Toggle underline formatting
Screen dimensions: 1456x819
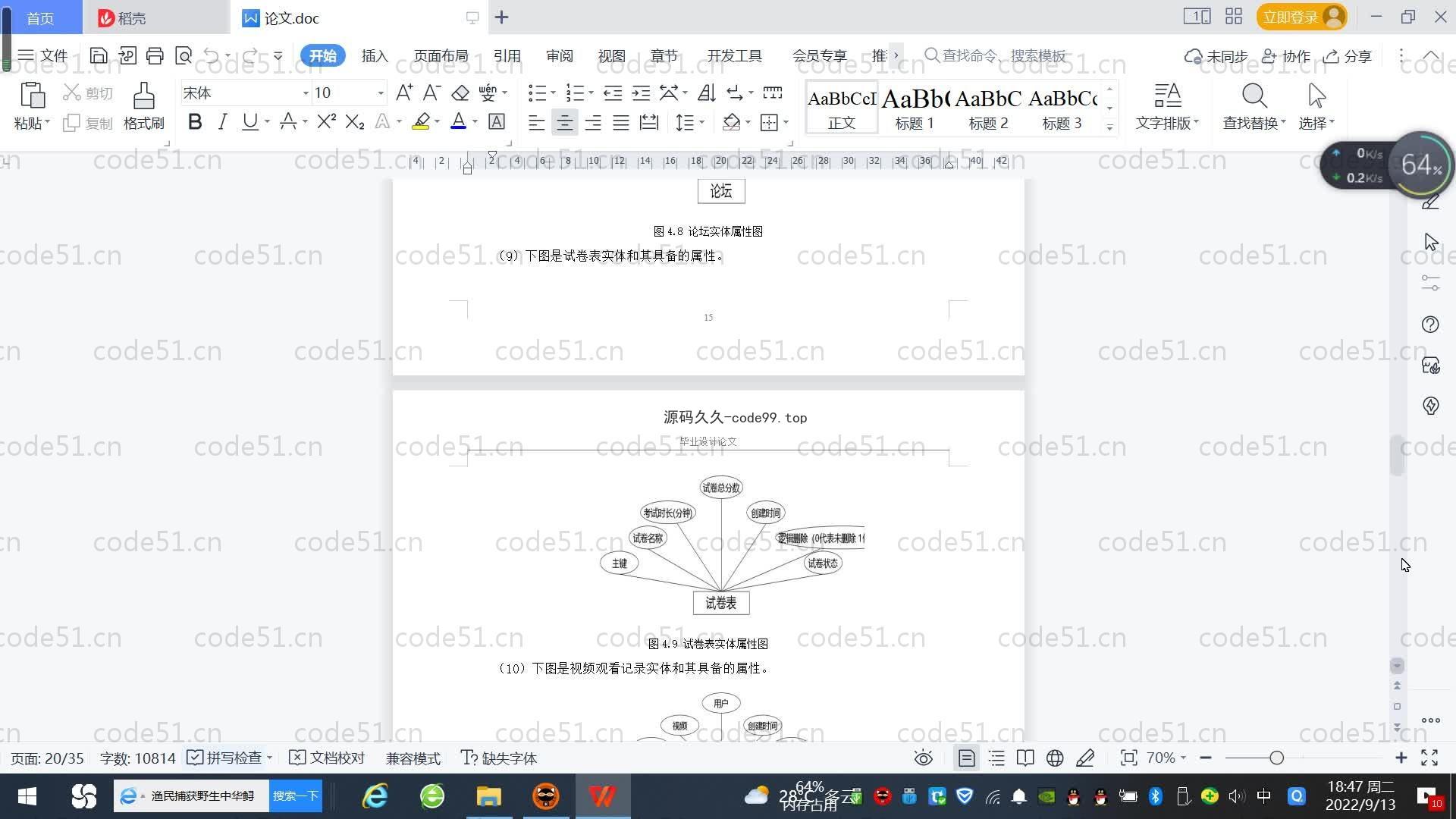pos(249,122)
